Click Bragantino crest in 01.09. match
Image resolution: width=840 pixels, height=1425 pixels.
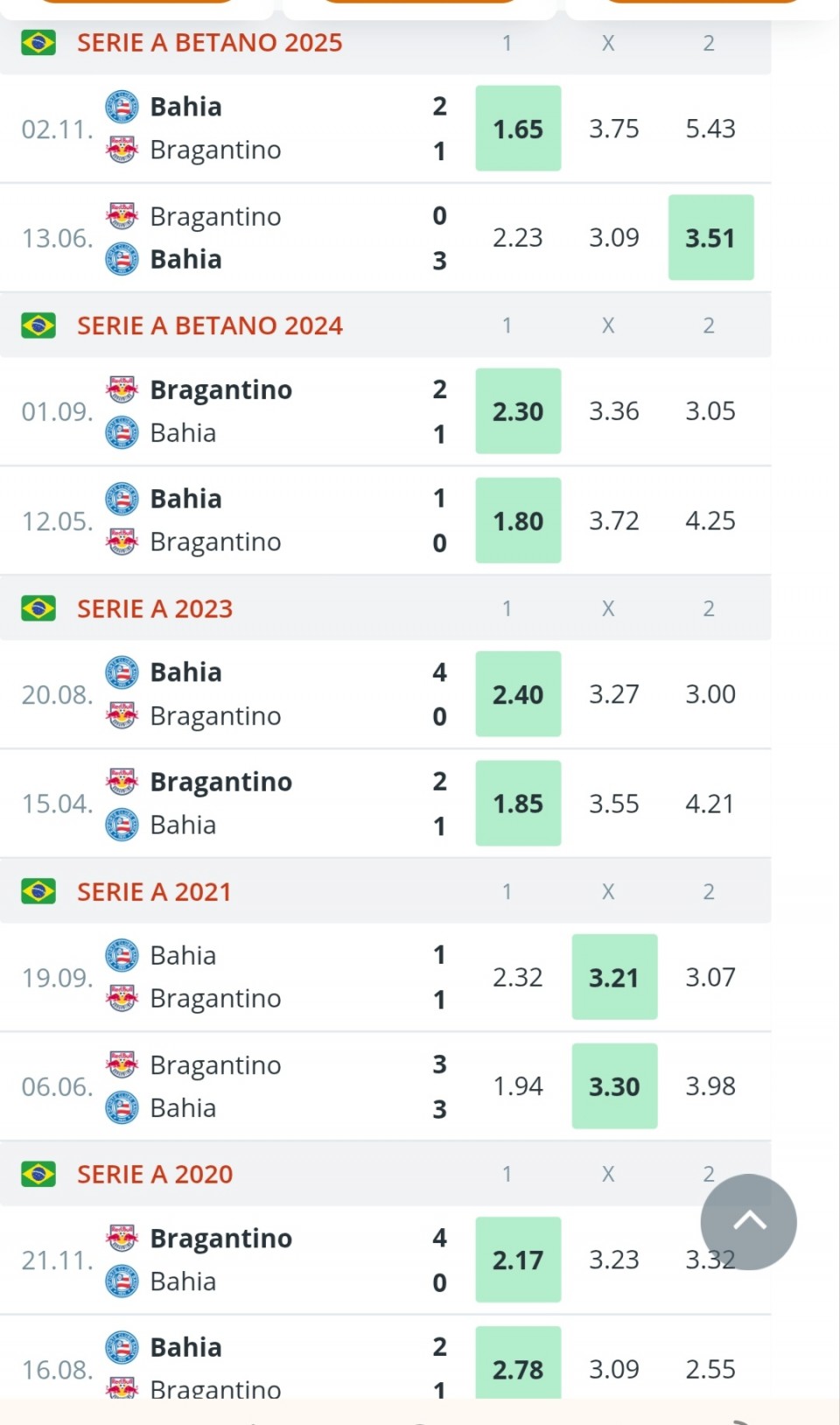(122, 390)
